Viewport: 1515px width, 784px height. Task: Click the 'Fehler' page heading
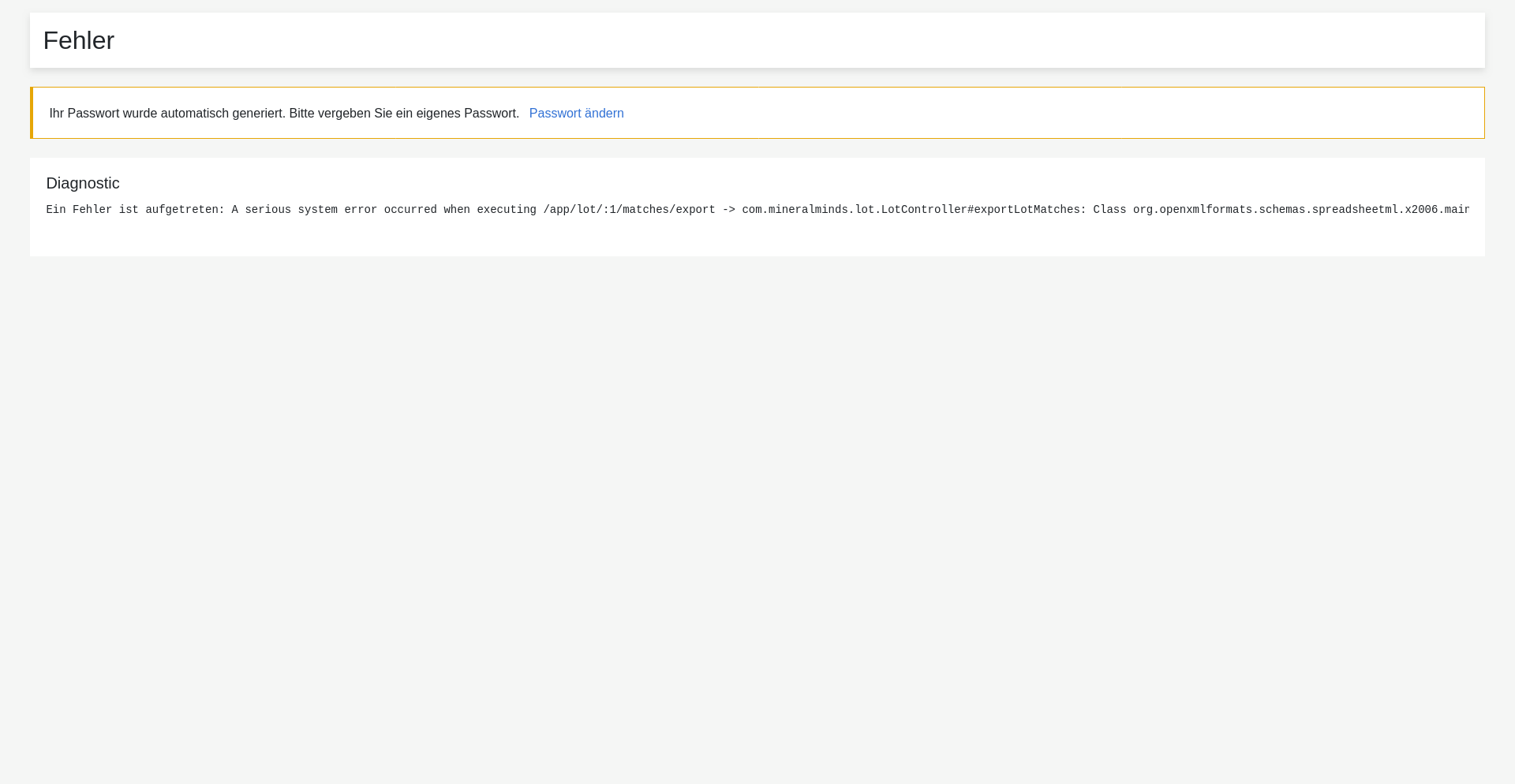pyautogui.click(x=79, y=40)
